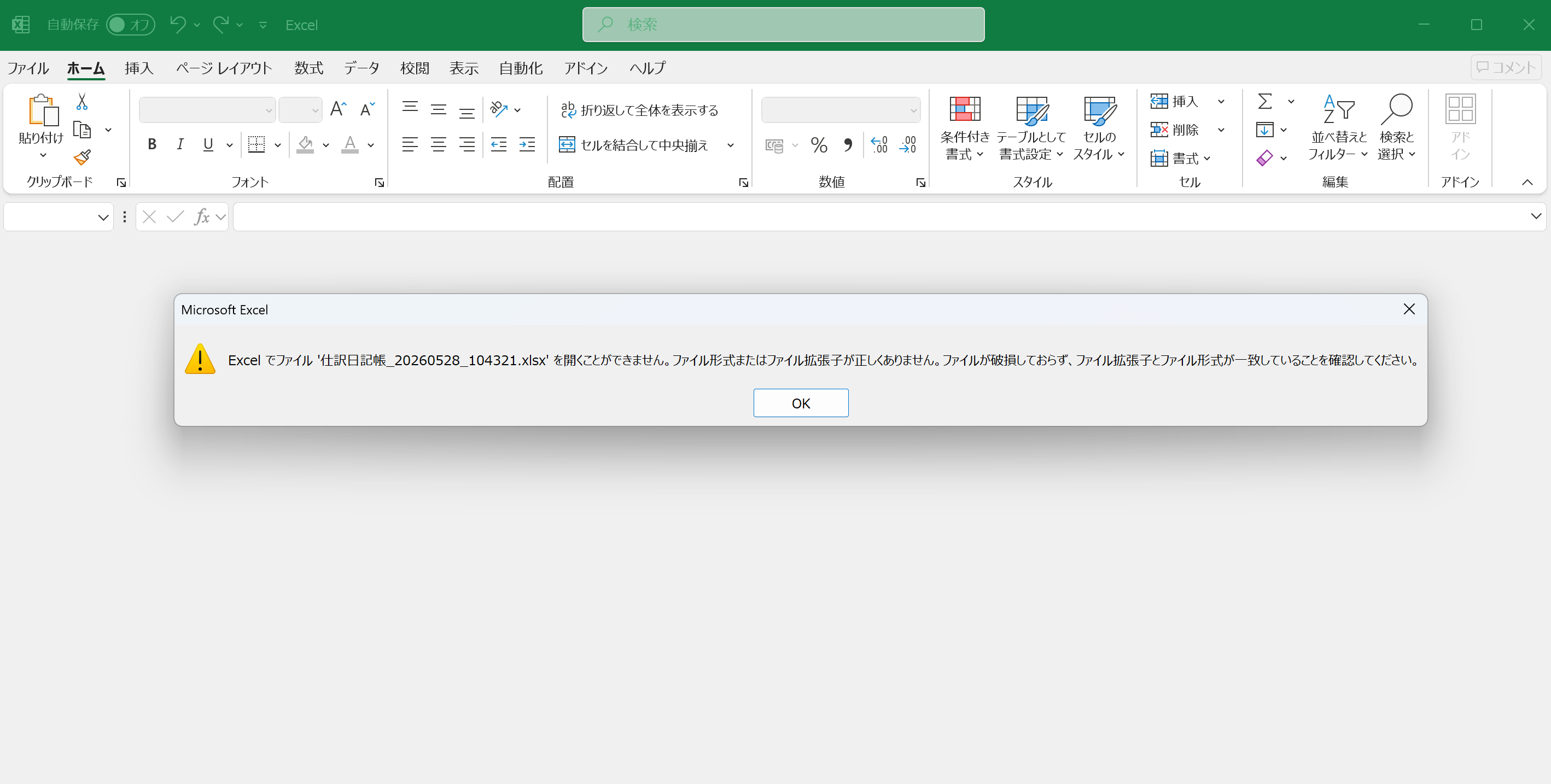Click the cut scissors icon
Image resolution: width=1551 pixels, height=784 pixels.
82,102
